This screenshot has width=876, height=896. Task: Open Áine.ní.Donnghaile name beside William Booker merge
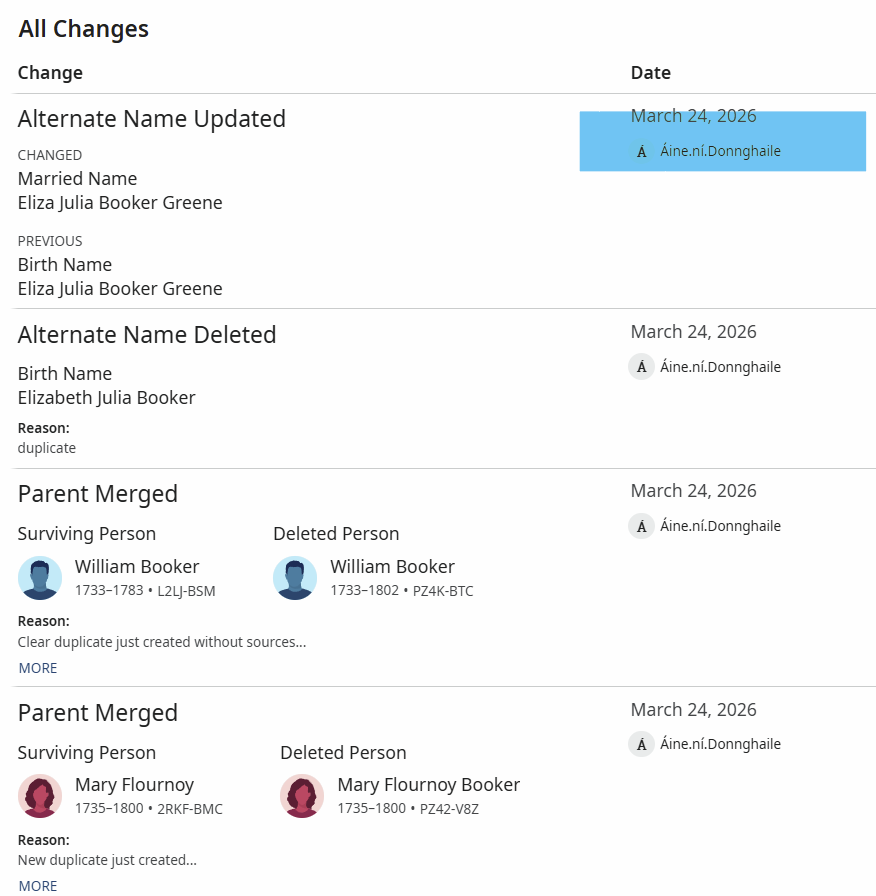coord(720,526)
